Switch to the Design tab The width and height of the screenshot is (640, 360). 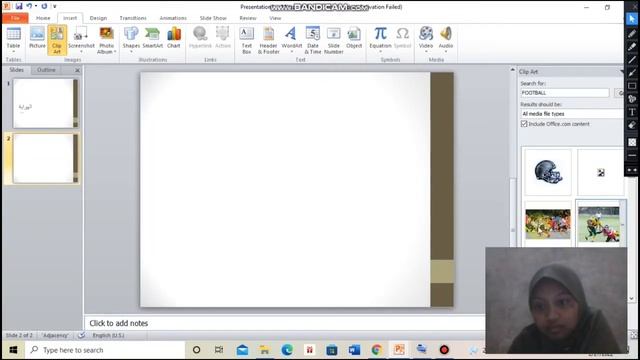tap(98, 18)
